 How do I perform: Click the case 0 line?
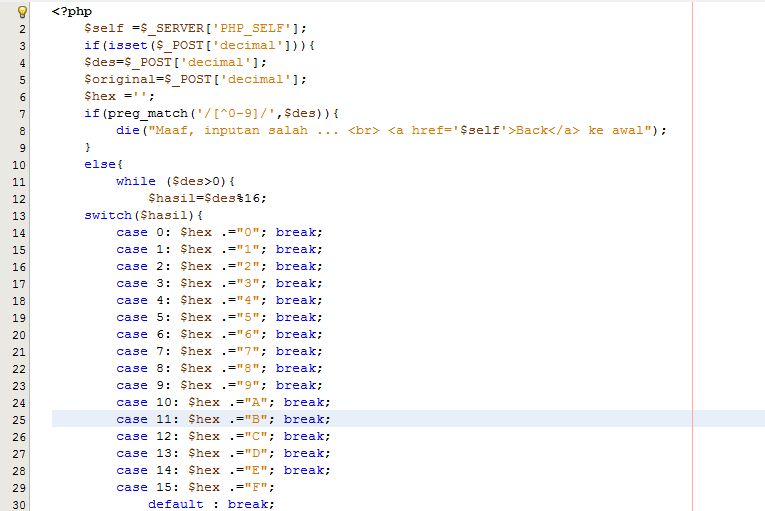[x=220, y=232]
